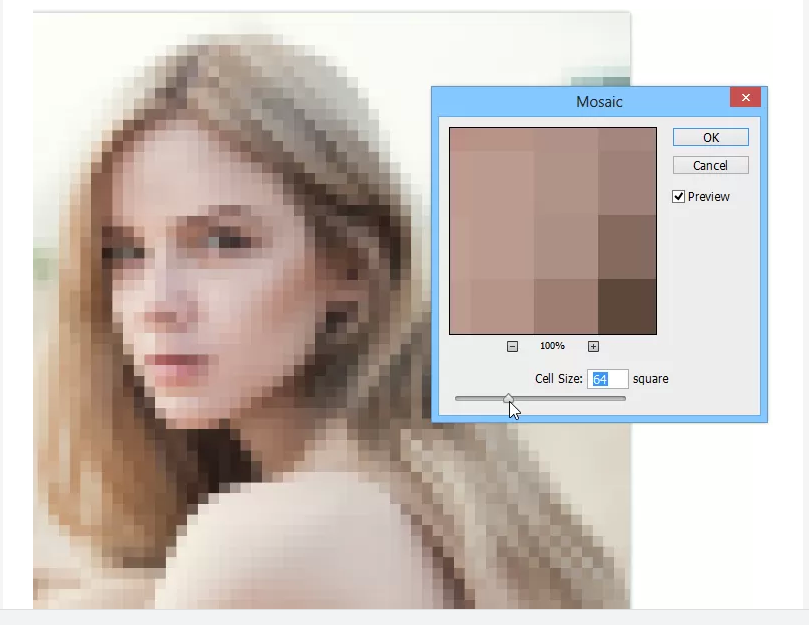The width and height of the screenshot is (809, 625).
Task: Cancel the Mosaic filter dialog
Action: tap(710, 165)
